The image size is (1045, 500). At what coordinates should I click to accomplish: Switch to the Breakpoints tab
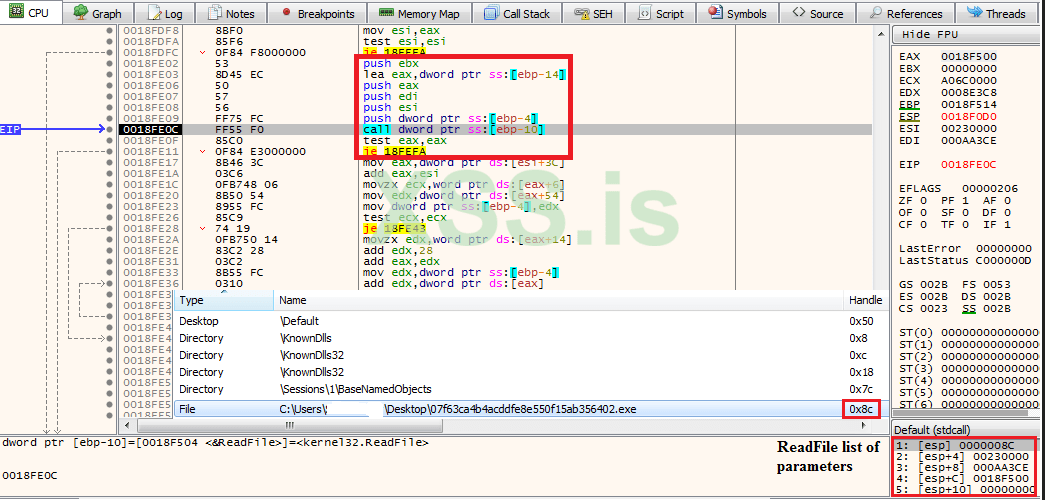(x=315, y=13)
